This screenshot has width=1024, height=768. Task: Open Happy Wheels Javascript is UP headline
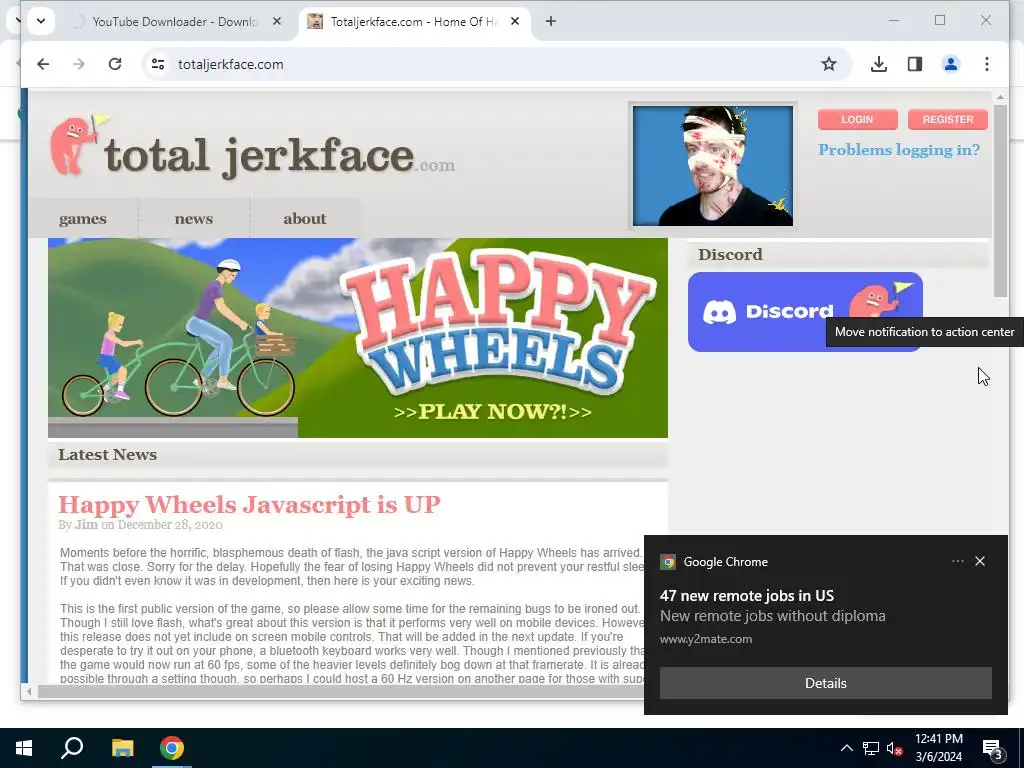(249, 504)
